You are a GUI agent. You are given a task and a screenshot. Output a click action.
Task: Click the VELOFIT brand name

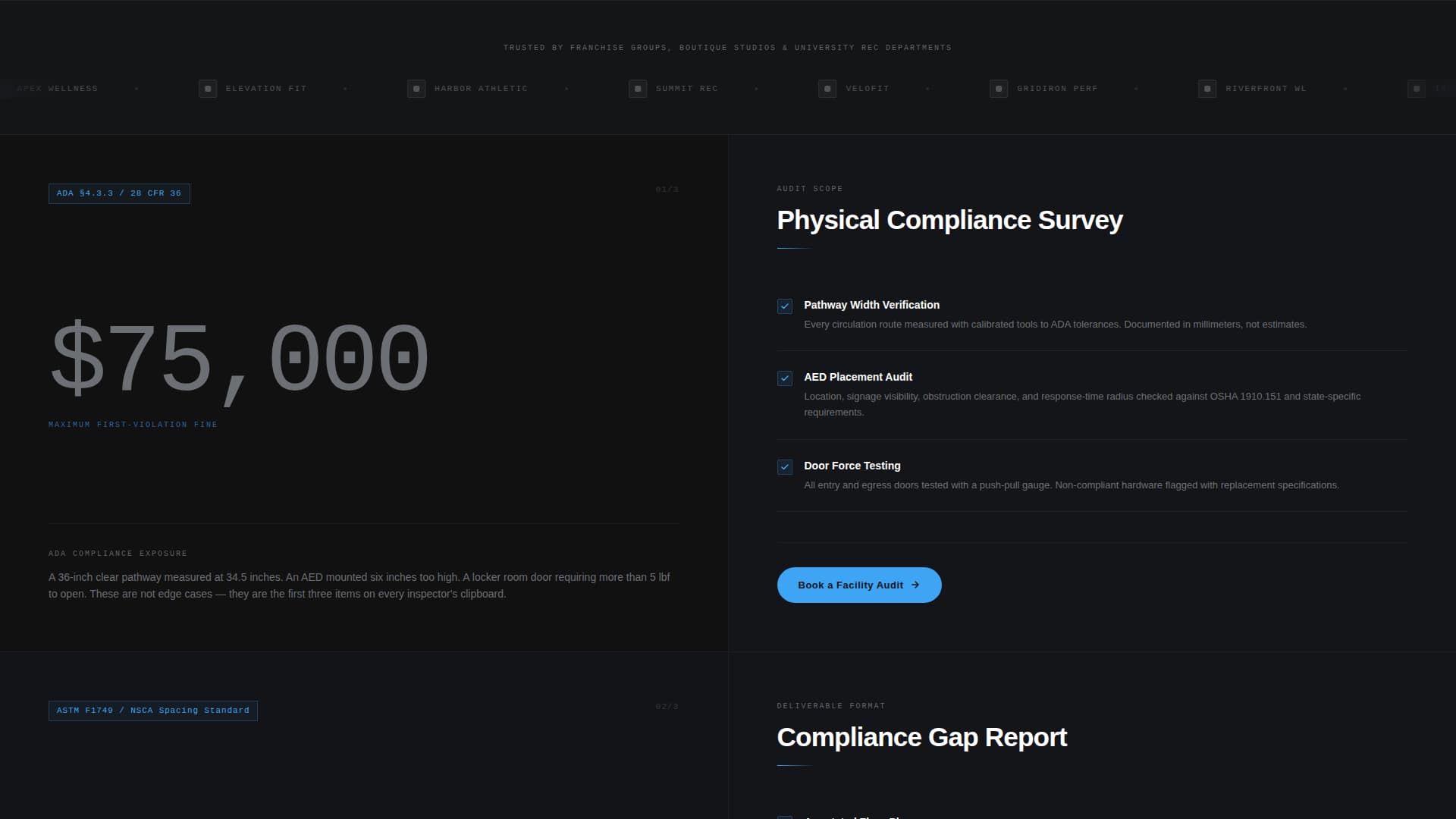pos(868,89)
